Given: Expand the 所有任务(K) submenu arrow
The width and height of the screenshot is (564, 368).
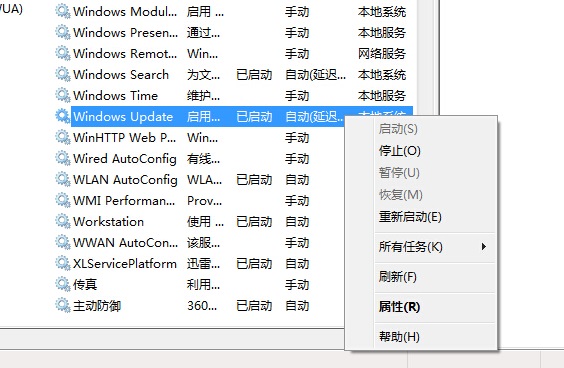Looking at the screenshot, I should click(x=484, y=247).
